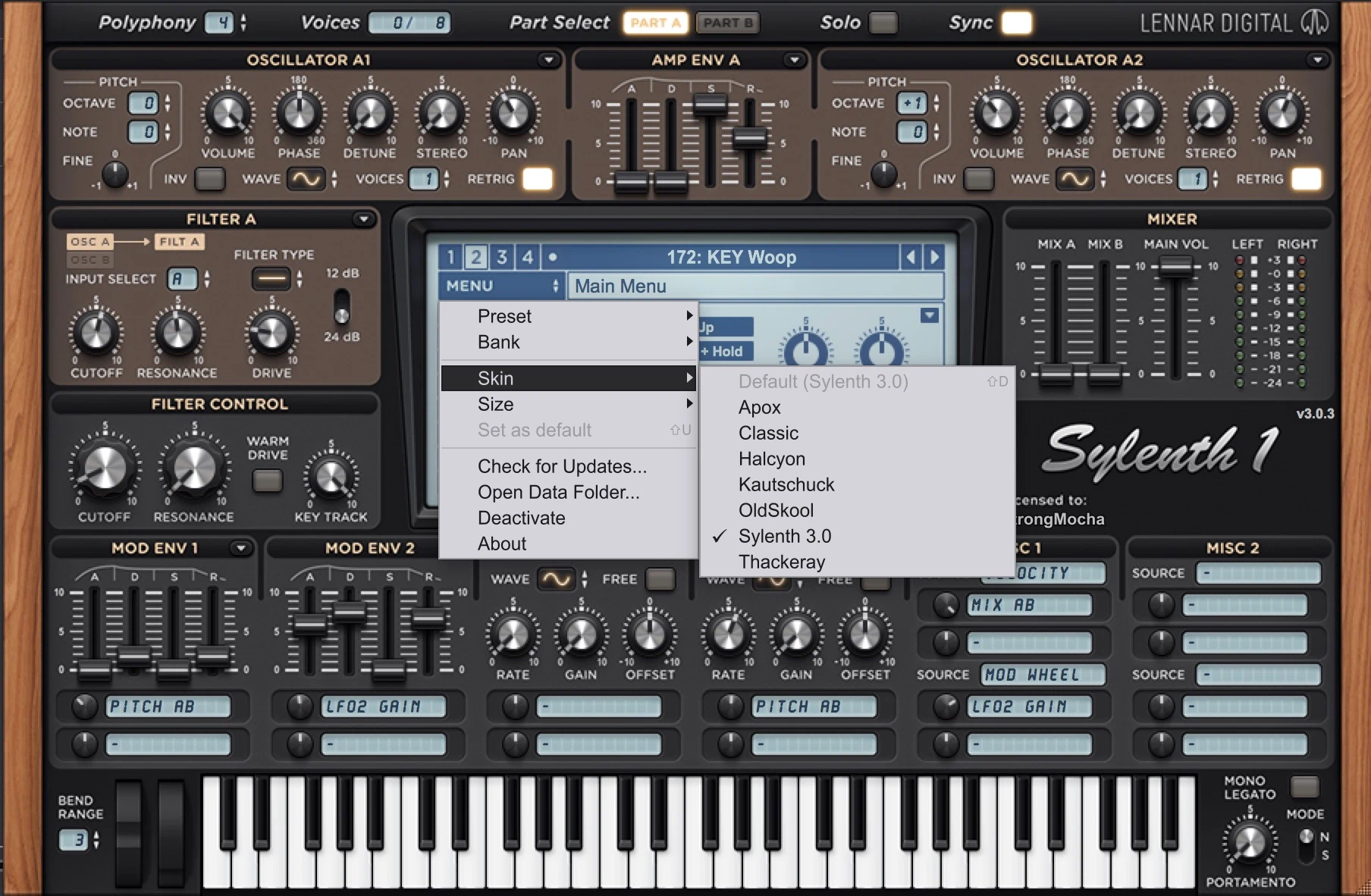The image size is (1371, 896).
Task: Click the Oscillator A2 wave shape icon
Action: click(x=1075, y=179)
